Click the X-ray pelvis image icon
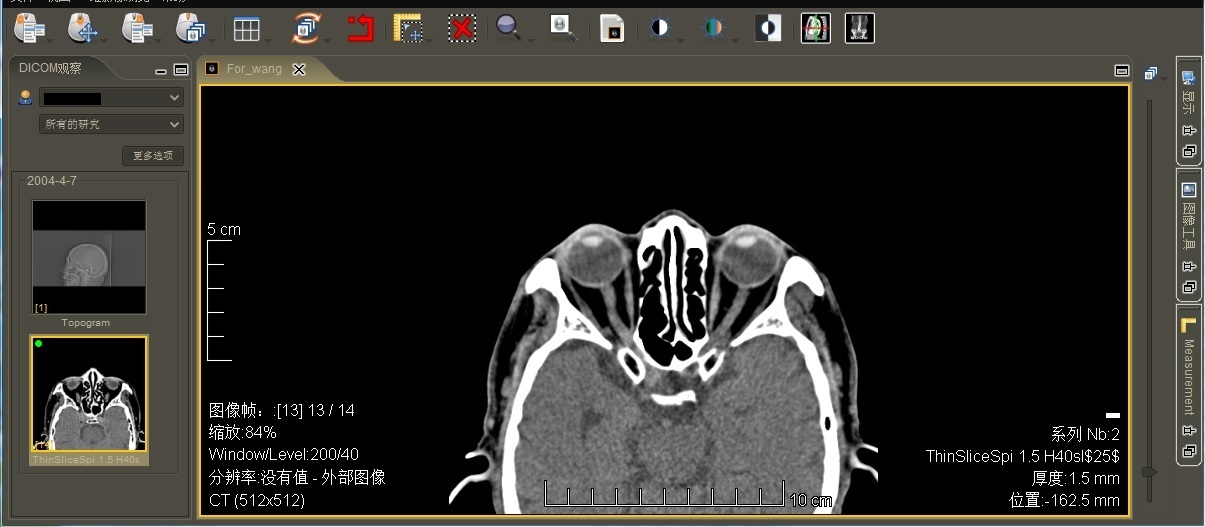1205x527 pixels. 859,29
